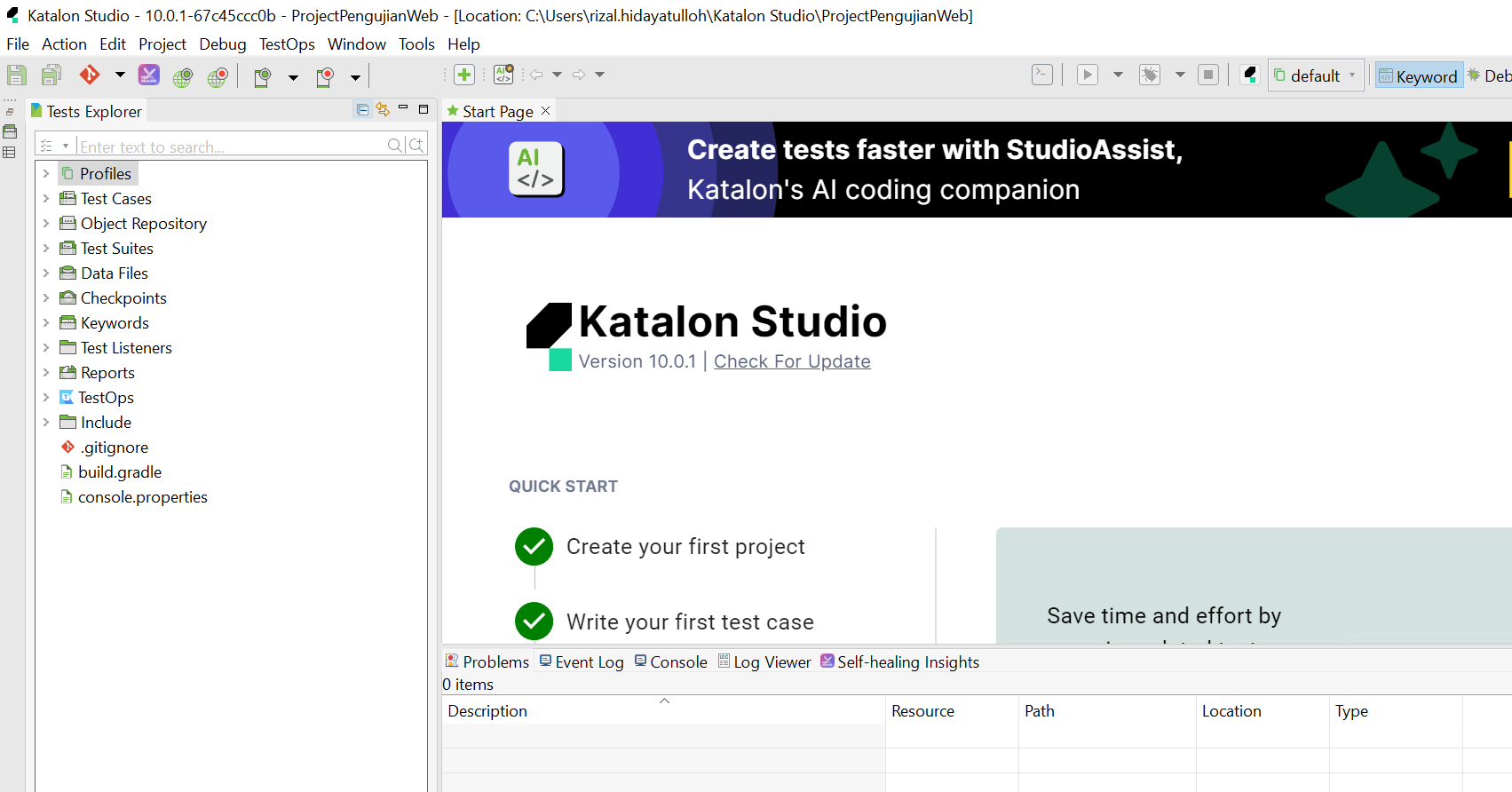Switch to the Console tab

[671, 661]
